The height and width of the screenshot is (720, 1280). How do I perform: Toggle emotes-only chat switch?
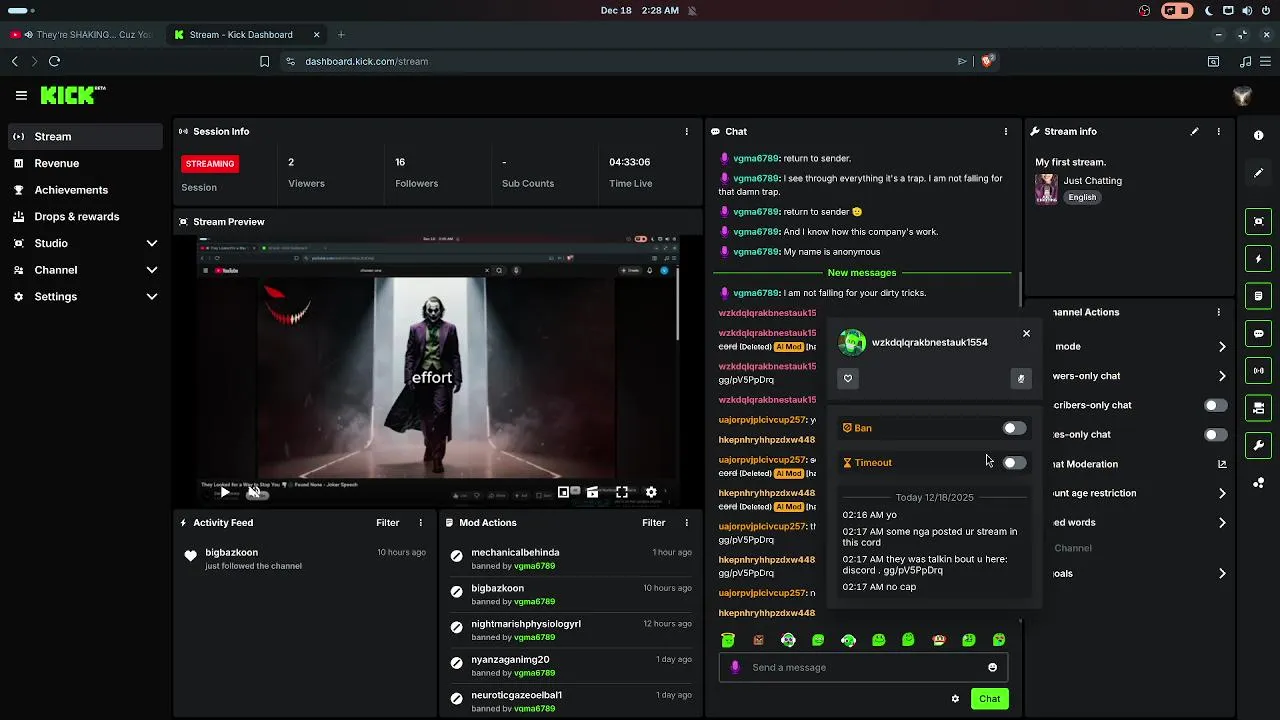click(x=1215, y=434)
